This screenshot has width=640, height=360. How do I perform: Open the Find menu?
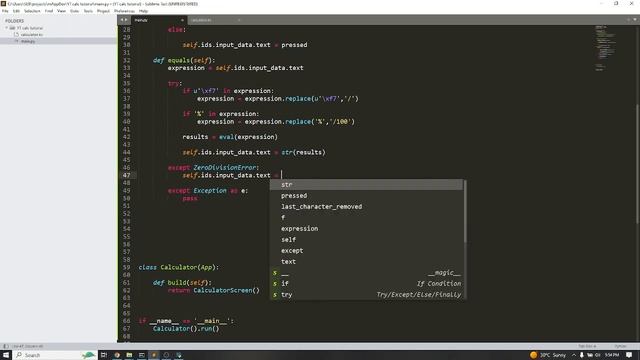point(49,11)
